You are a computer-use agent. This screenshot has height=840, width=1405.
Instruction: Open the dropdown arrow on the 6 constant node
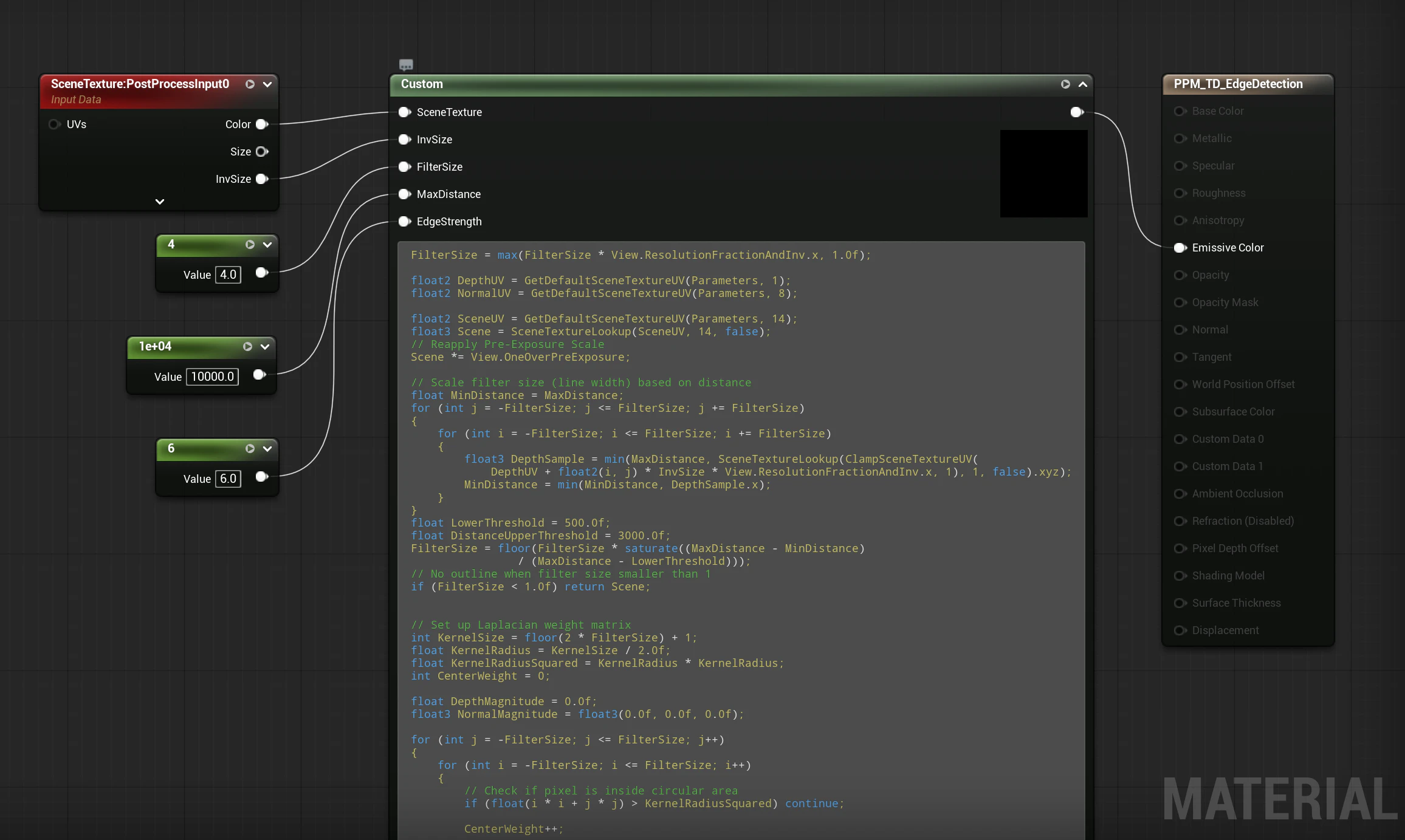(267, 449)
